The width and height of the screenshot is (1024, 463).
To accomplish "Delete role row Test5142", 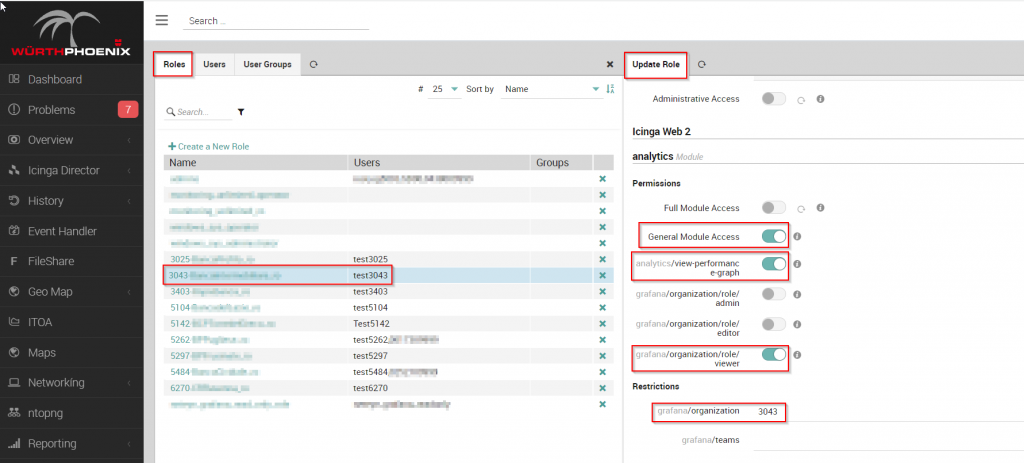I will point(603,323).
